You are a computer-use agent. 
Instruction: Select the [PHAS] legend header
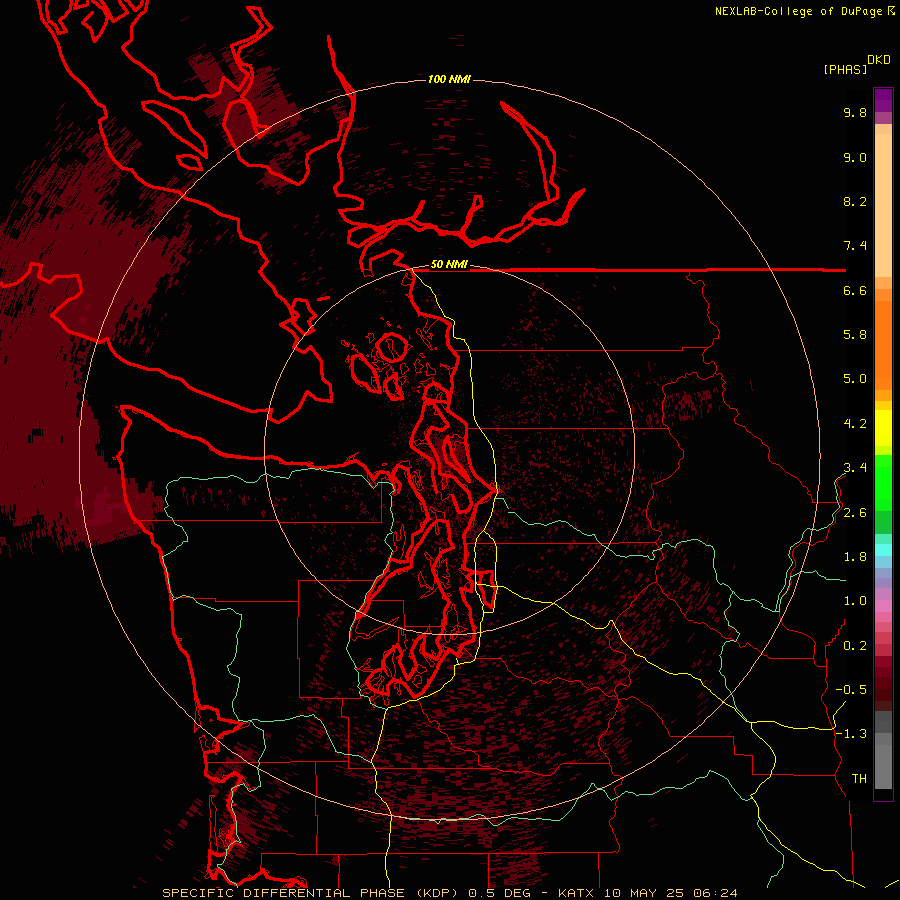[845, 70]
